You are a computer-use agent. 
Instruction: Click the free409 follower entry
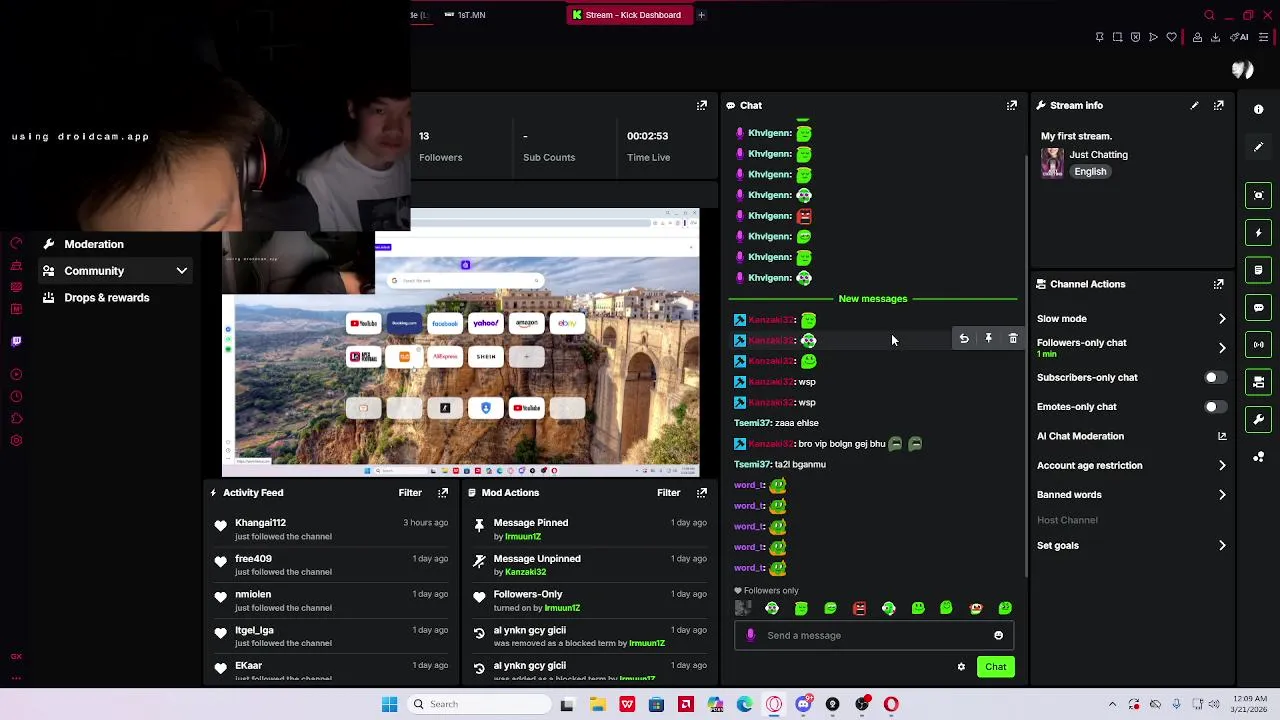click(x=330, y=565)
